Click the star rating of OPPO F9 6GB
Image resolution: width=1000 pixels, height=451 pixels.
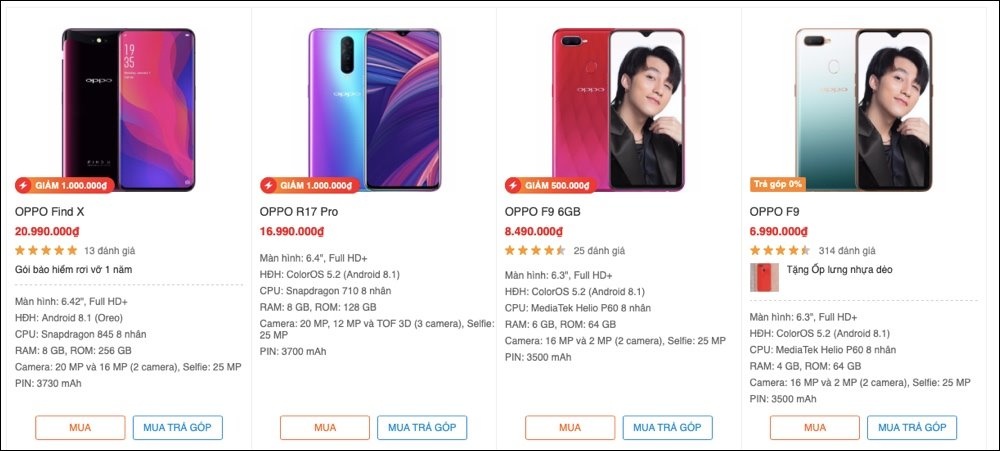[535, 250]
